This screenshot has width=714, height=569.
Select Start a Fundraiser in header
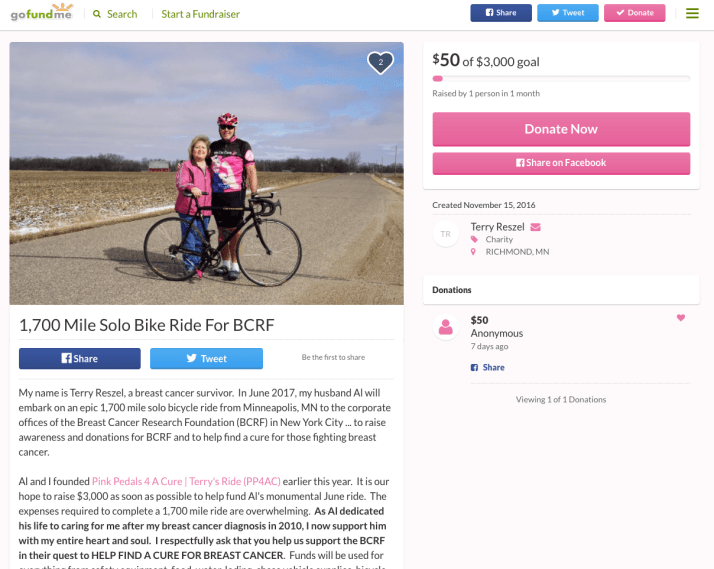[200, 14]
